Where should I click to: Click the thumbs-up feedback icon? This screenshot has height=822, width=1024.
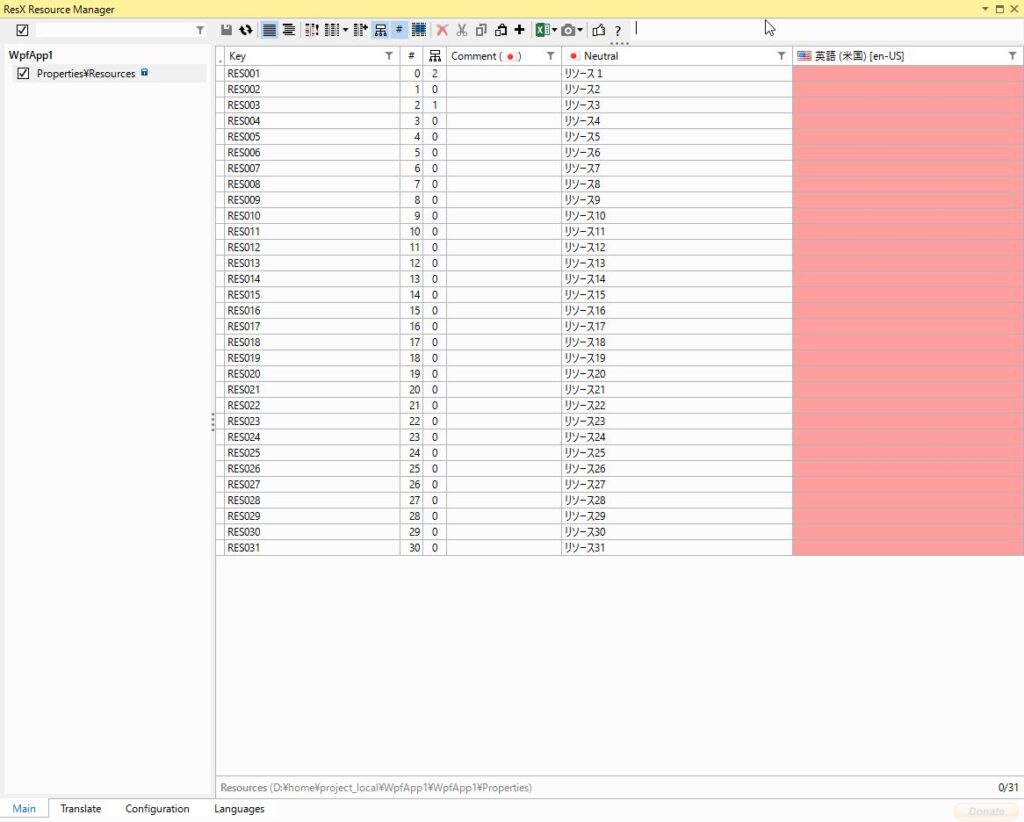tap(598, 30)
